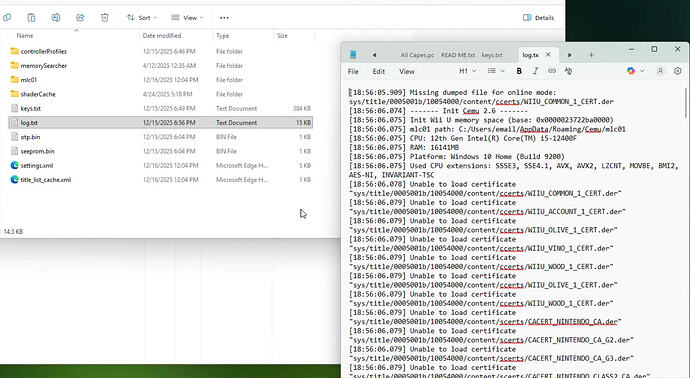Click the share icon in Explorer toolbar

(80, 18)
